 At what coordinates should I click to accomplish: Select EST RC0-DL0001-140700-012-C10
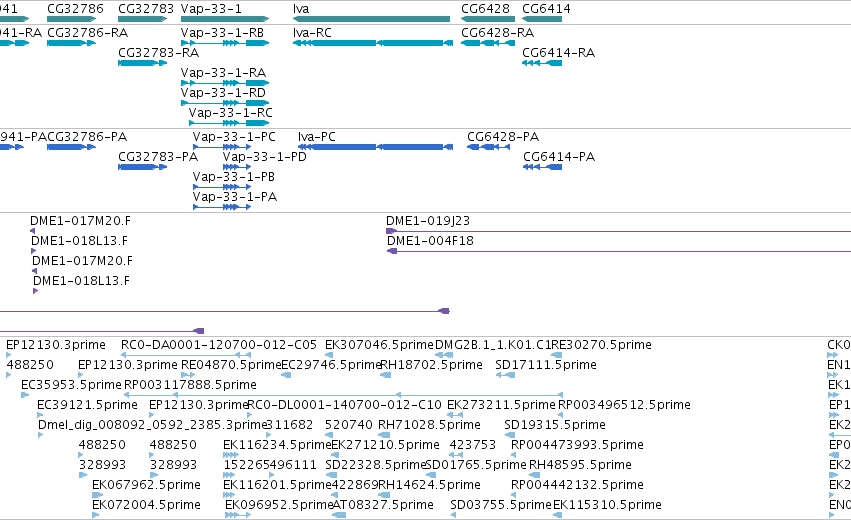tap(345, 405)
